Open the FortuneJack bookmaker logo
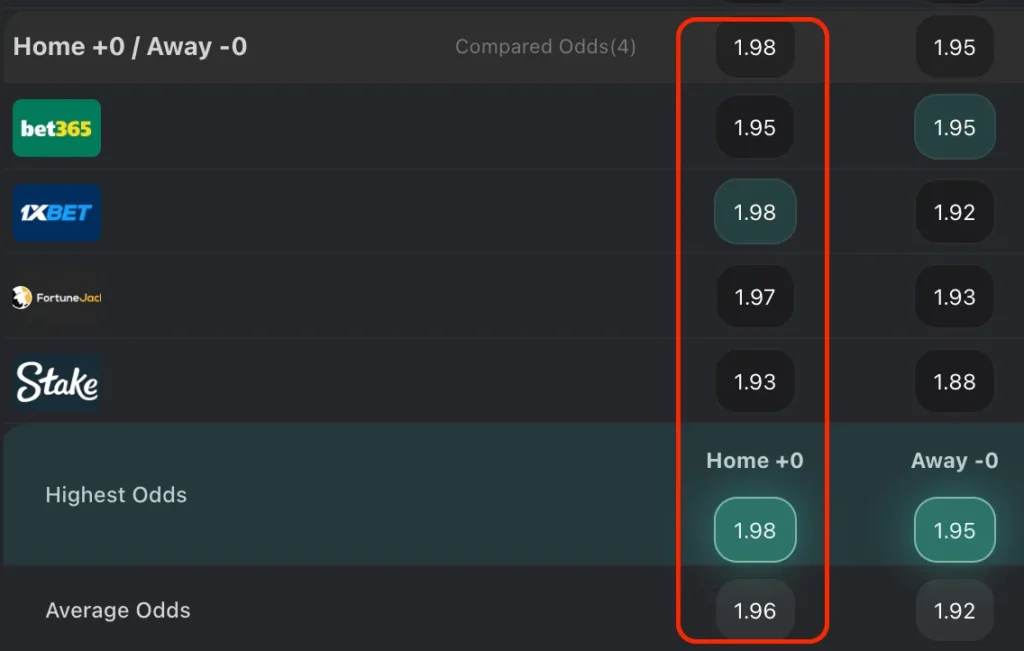This screenshot has height=651, width=1024. point(57,297)
